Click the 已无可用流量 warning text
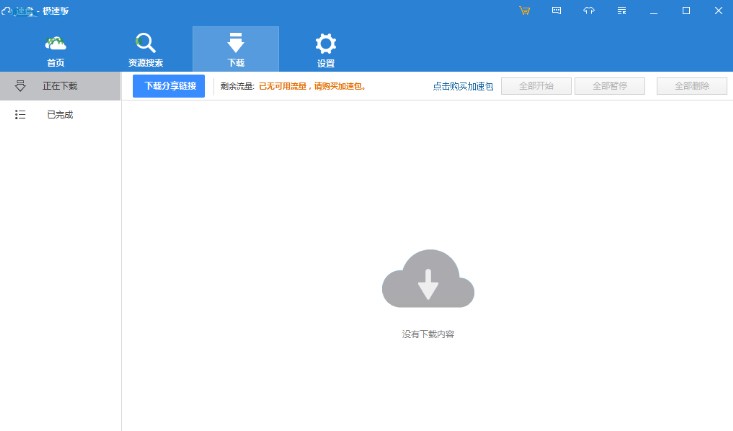 pos(312,86)
